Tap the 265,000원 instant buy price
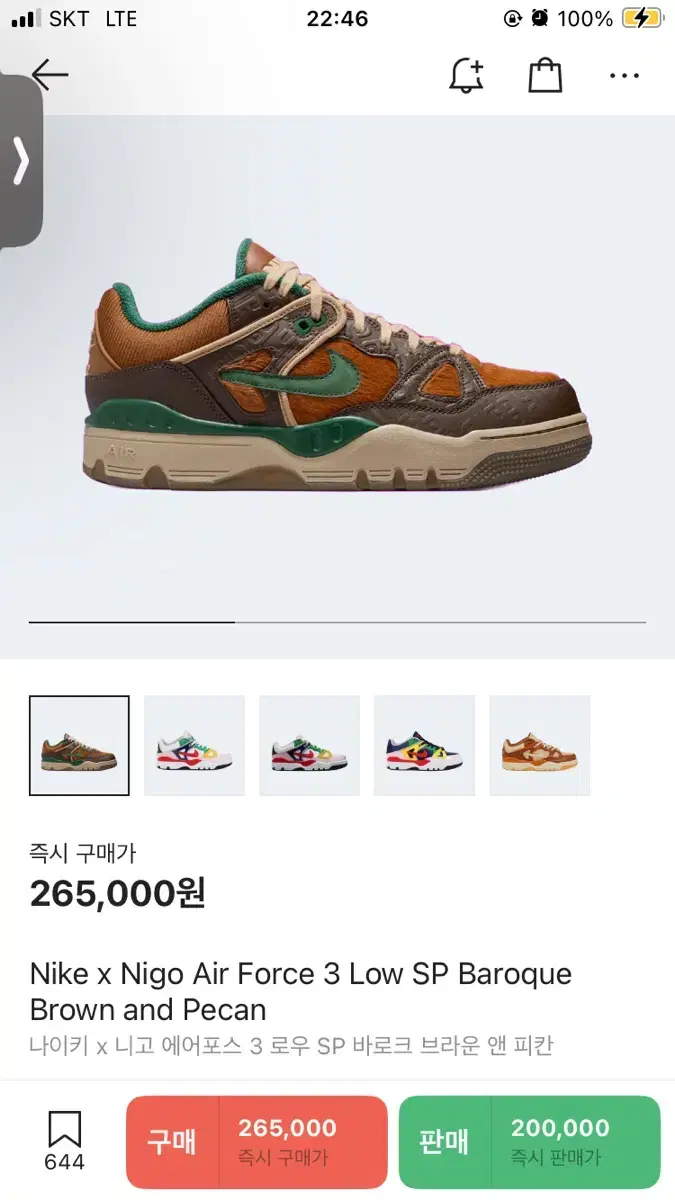The height and width of the screenshot is (1200, 675). tap(117, 892)
